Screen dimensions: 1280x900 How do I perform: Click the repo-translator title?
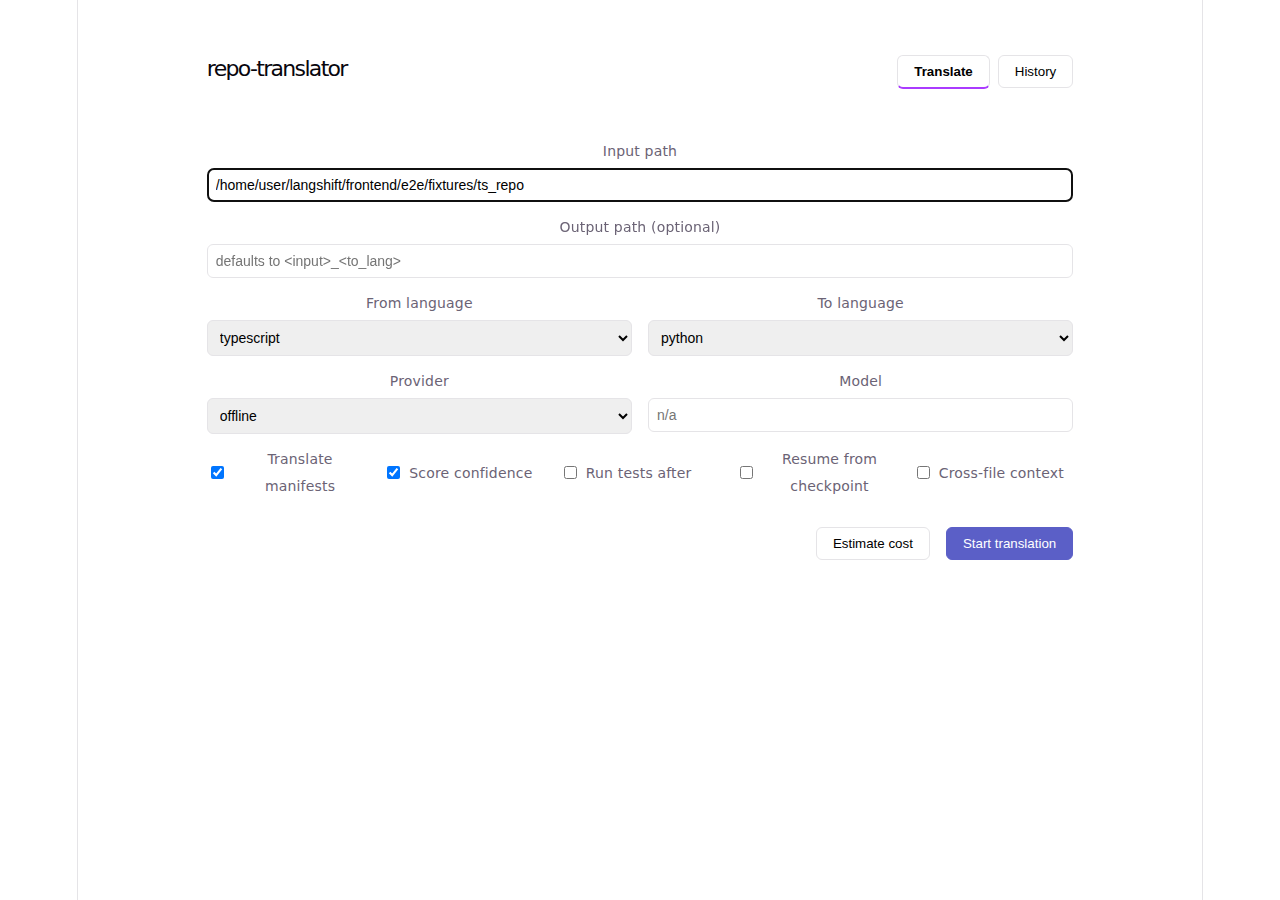[x=277, y=69]
